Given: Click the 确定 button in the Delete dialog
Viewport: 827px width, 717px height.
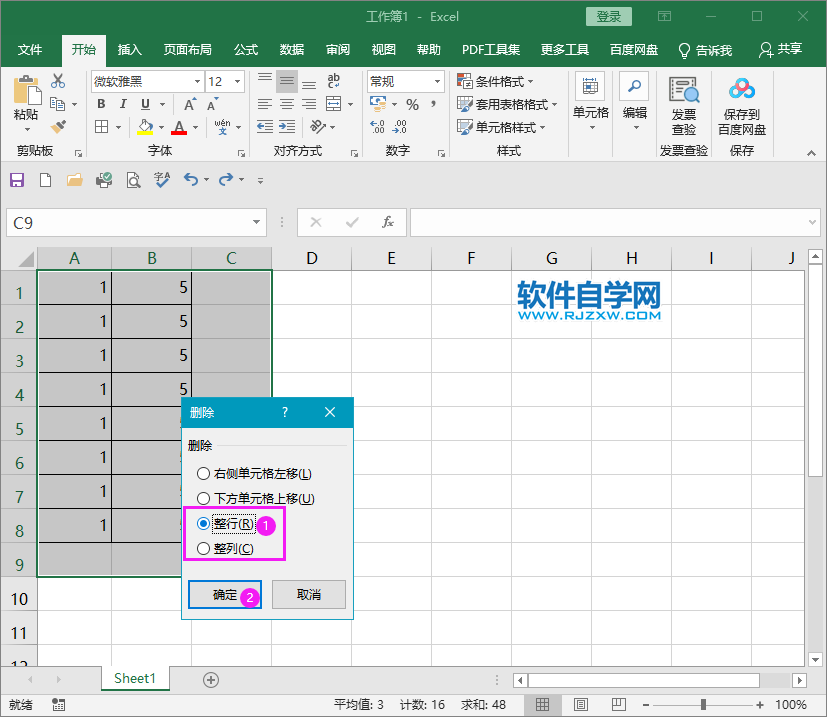Looking at the screenshot, I should tap(224, 594).
